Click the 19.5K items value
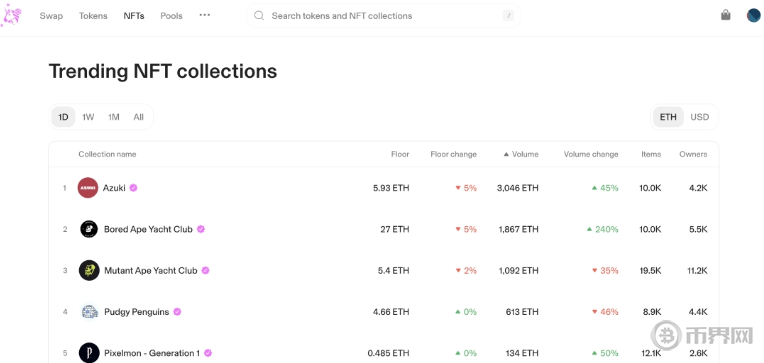764x363 pixels. click(x=650, y=270)
